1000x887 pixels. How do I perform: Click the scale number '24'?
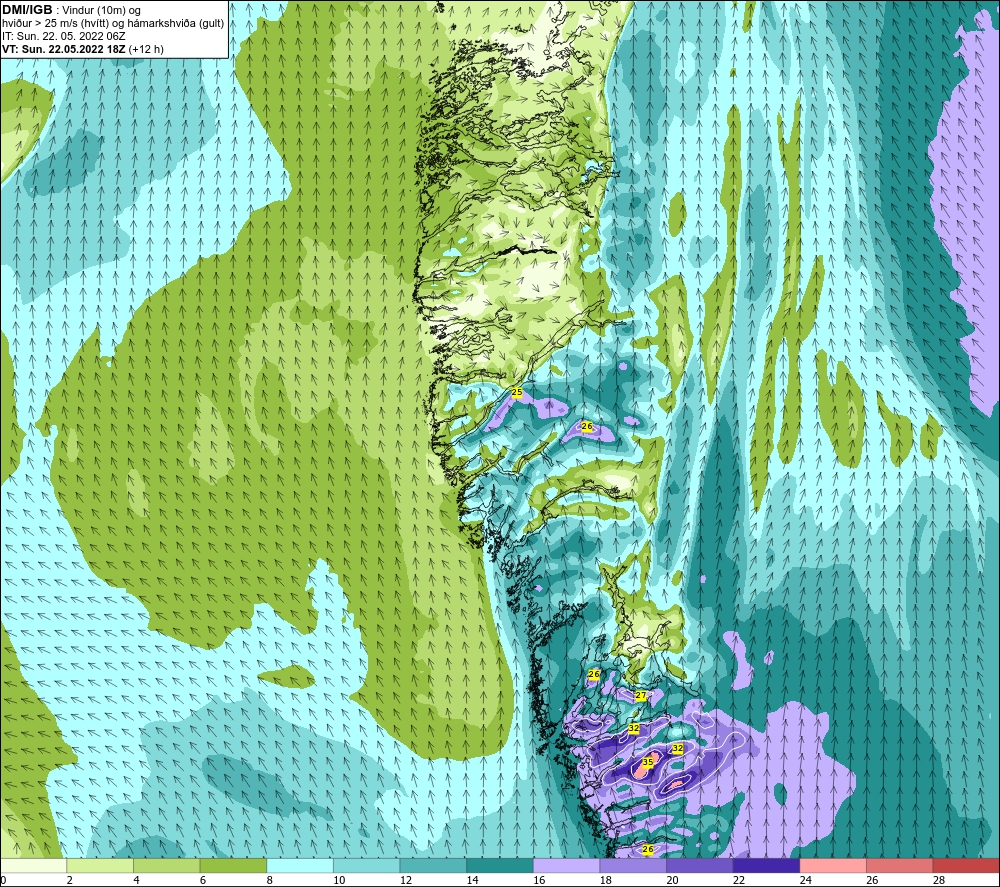805,880
